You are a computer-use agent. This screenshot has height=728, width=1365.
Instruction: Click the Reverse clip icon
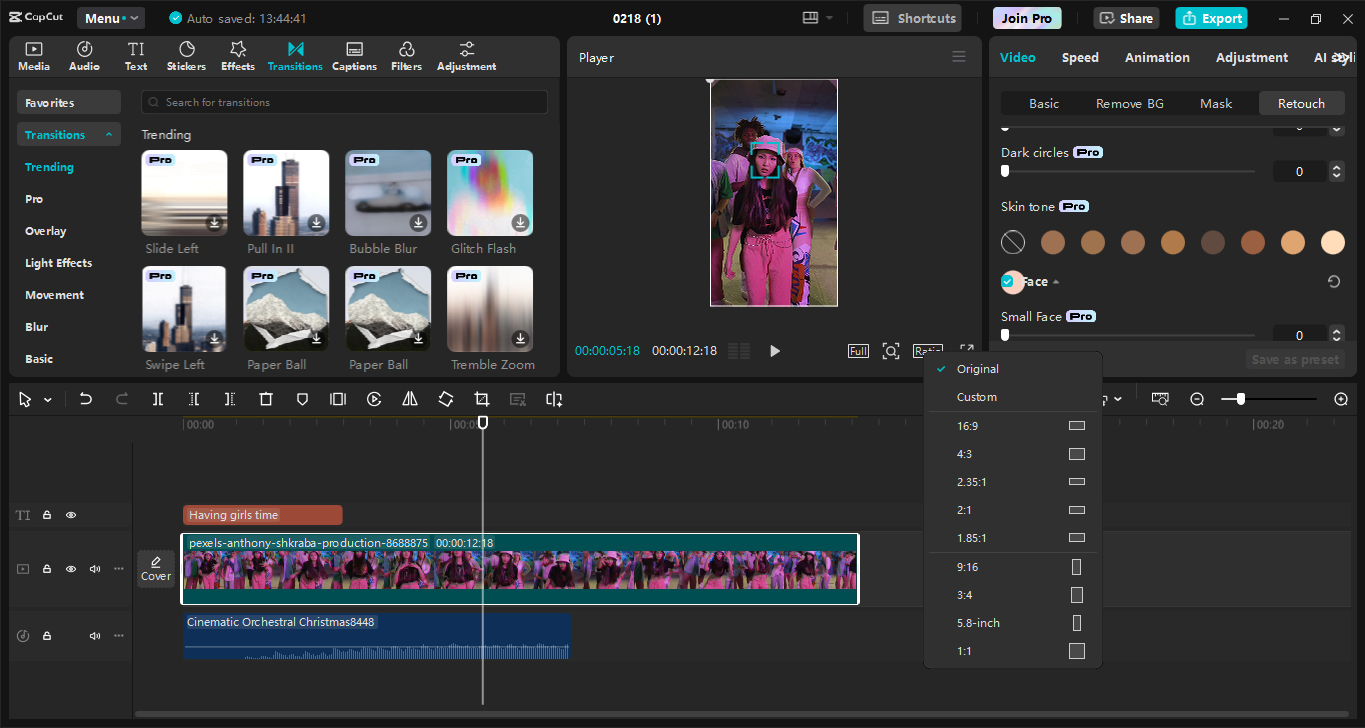373,399
